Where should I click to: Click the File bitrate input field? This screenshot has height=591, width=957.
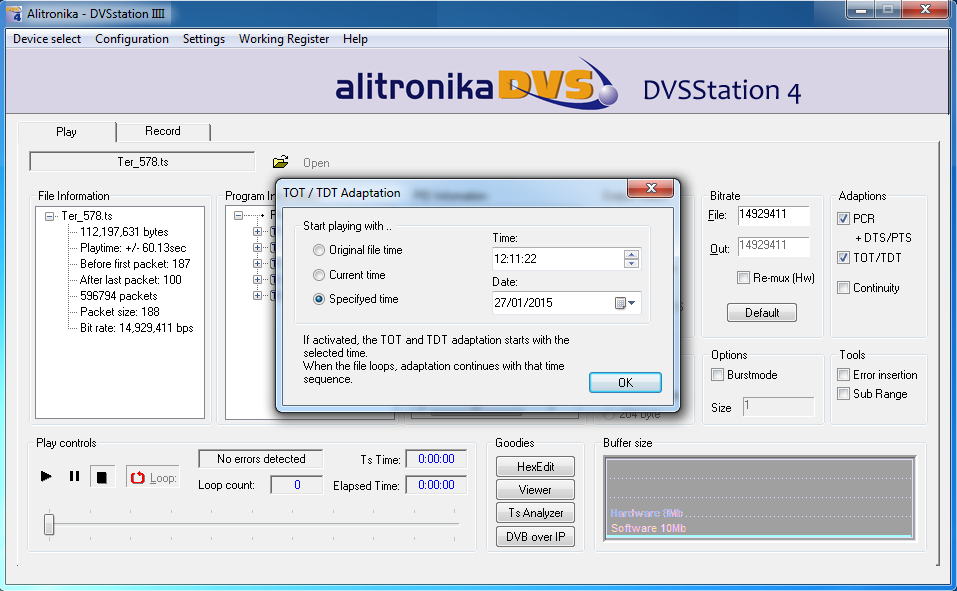pyautogui.click(x=773, y=215)
